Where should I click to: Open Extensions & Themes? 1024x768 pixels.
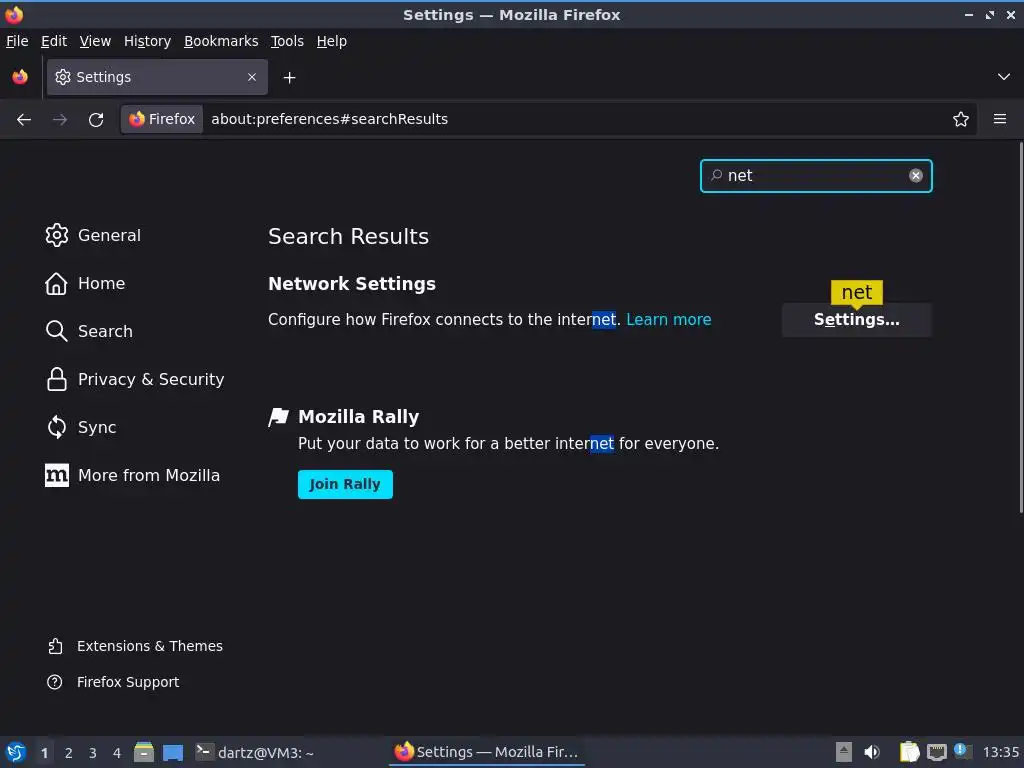tap(135, 646)
